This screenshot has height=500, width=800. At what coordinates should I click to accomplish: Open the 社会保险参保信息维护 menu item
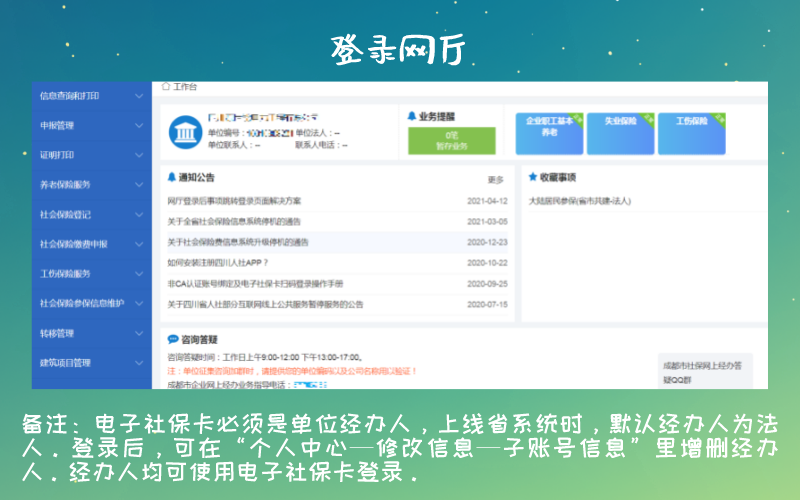click(x=92, y=304)
